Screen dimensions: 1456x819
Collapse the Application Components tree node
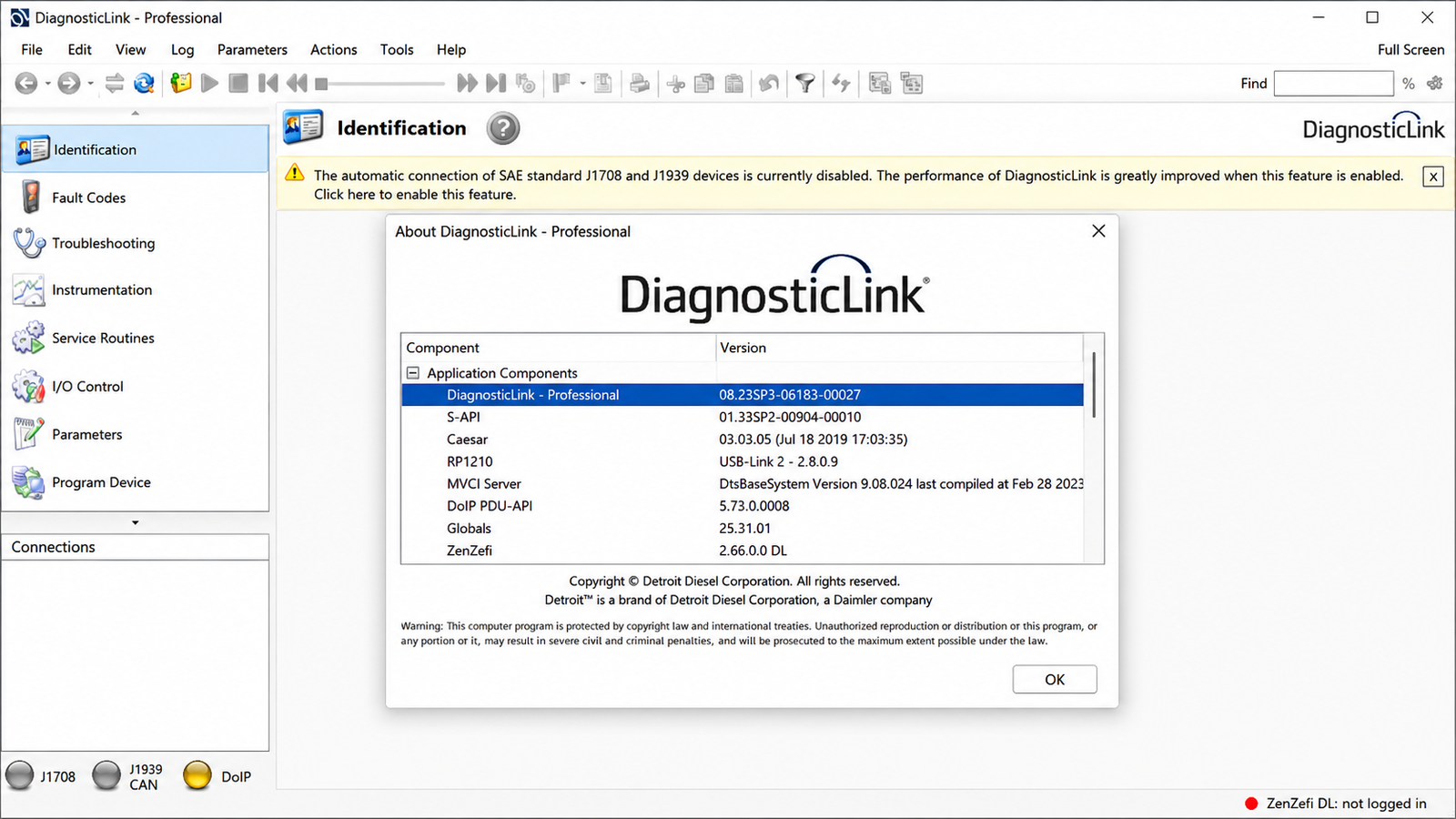[413, 373]
